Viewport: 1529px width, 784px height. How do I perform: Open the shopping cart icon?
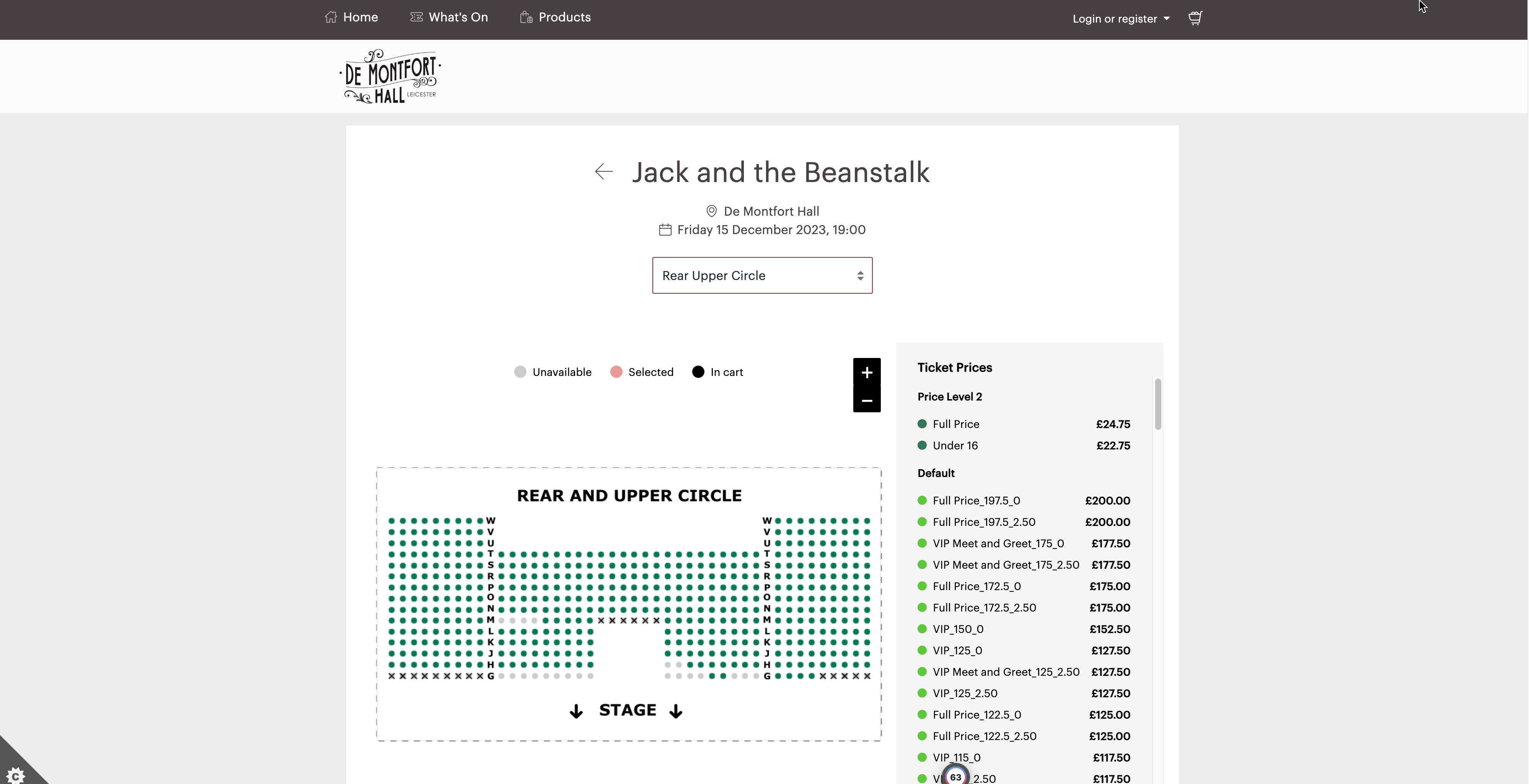[1195, 18]
